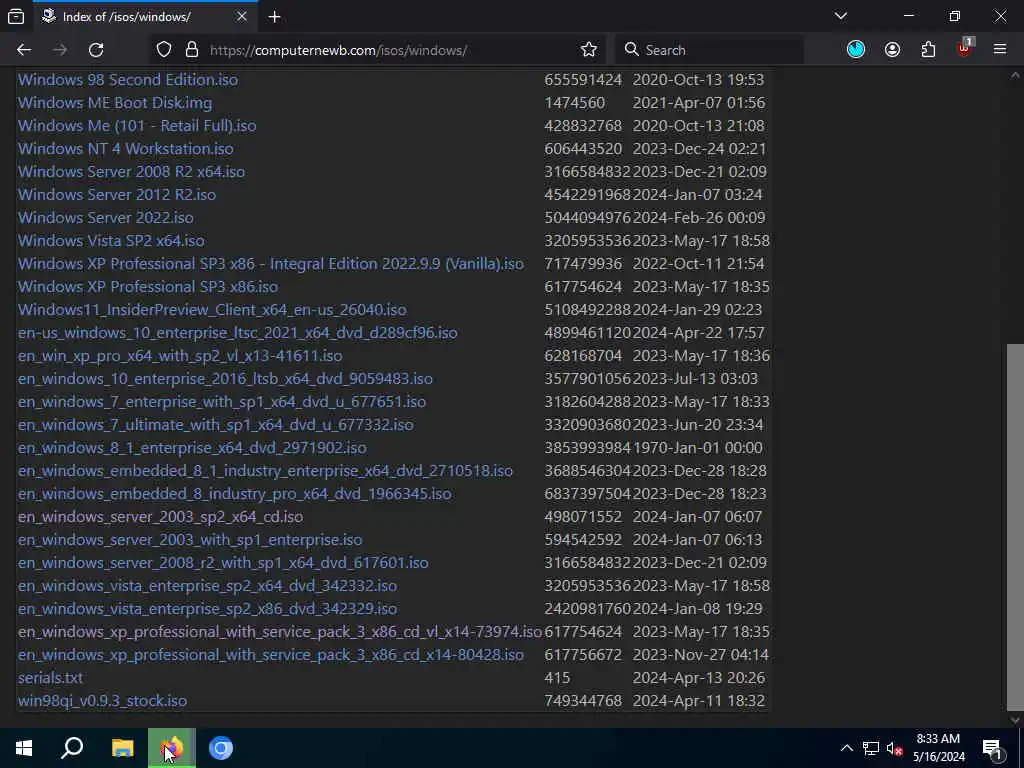Open the XP Integral Edition 2022.9.9 (Vanilla).iso link

pyautogui.click(x=270, y=263)
